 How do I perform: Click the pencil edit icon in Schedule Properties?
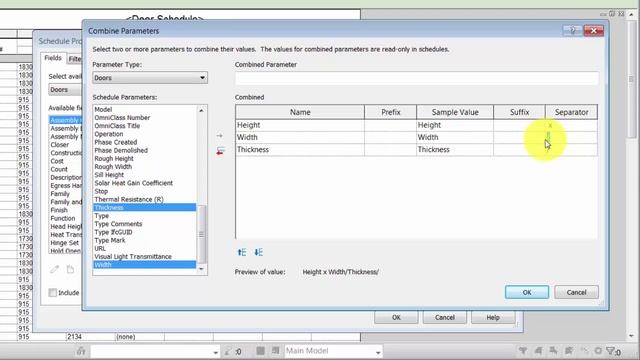(x=54, y=269)
